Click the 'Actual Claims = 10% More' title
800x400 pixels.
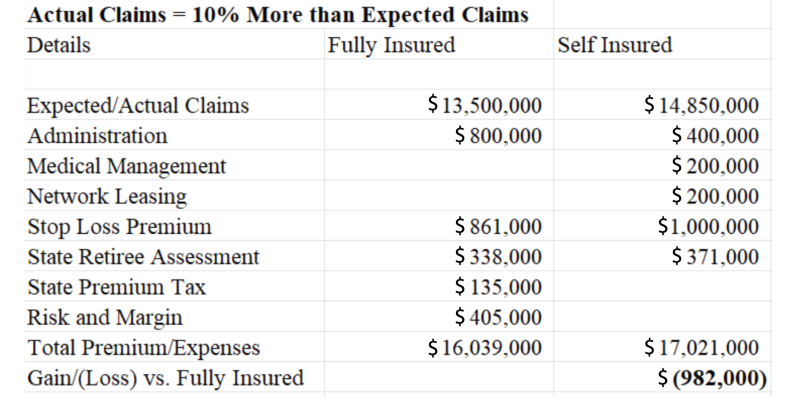click(278, 16)
